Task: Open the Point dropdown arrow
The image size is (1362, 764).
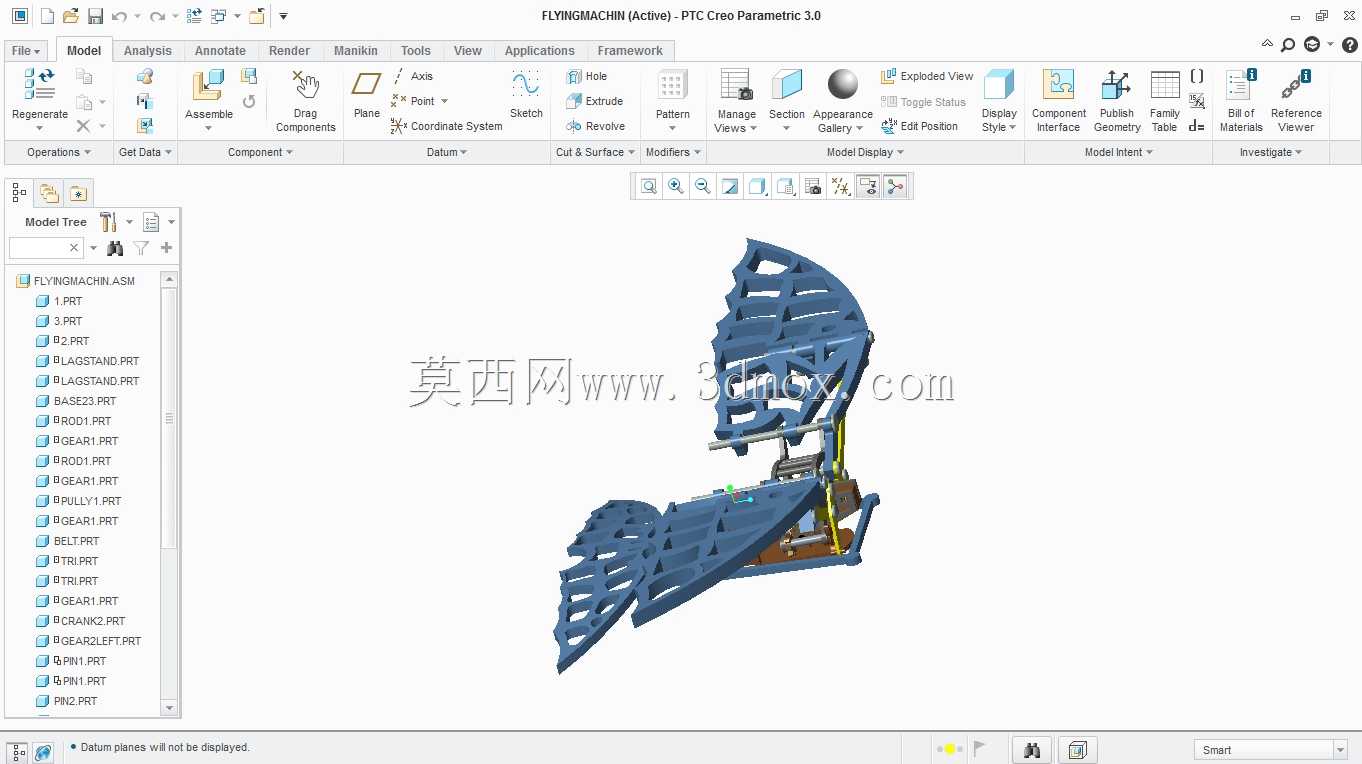Action: pos(444,101)
